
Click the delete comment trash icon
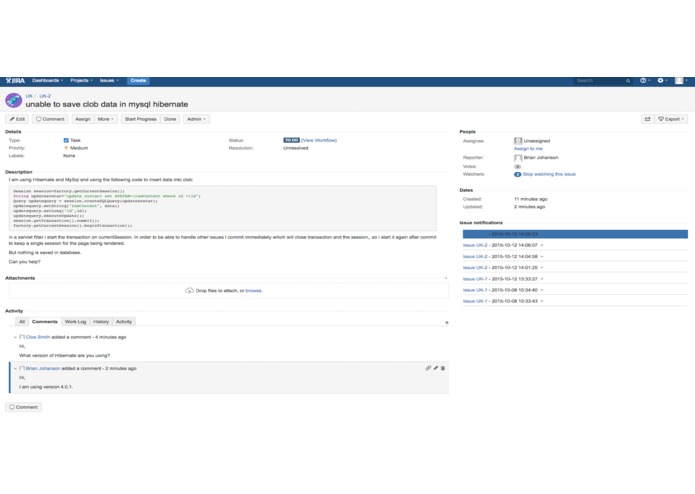coord(443,368)
